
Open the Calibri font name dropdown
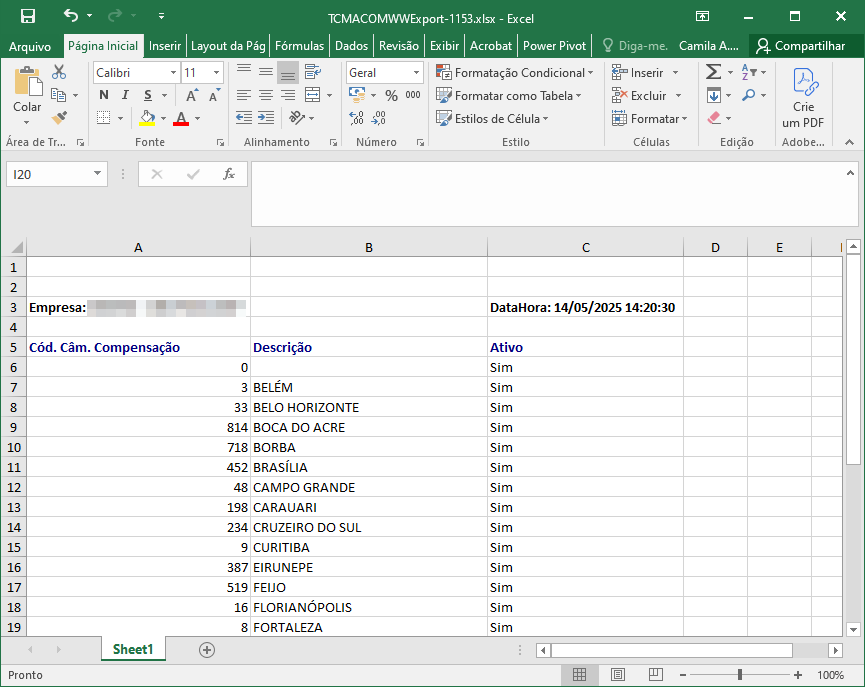[x=173, y=72]
